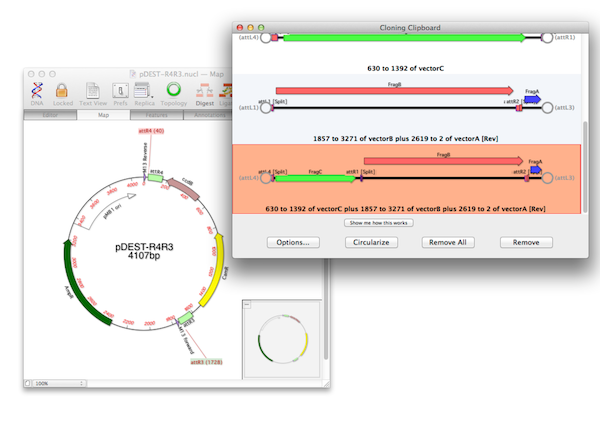Select '1857 to 3271 of vectorB plus' fragment text
This screenshot has height=438, width=600.
coord(406,138)
